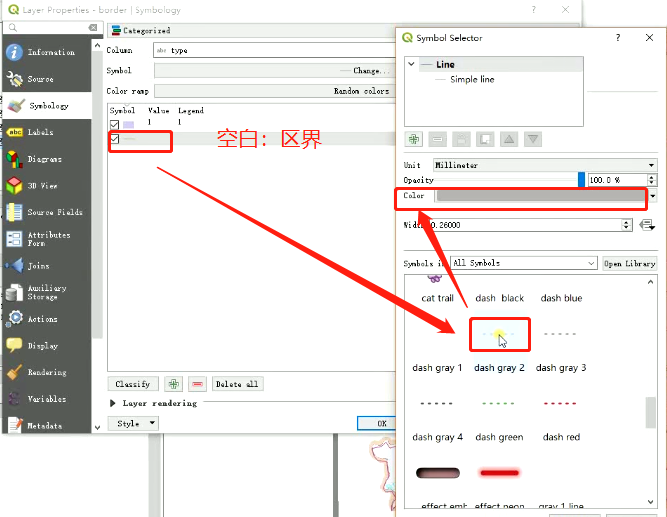Open the All Symbols filter dropdown
Viewport: 667px width, 517px height.
[523, 263]
